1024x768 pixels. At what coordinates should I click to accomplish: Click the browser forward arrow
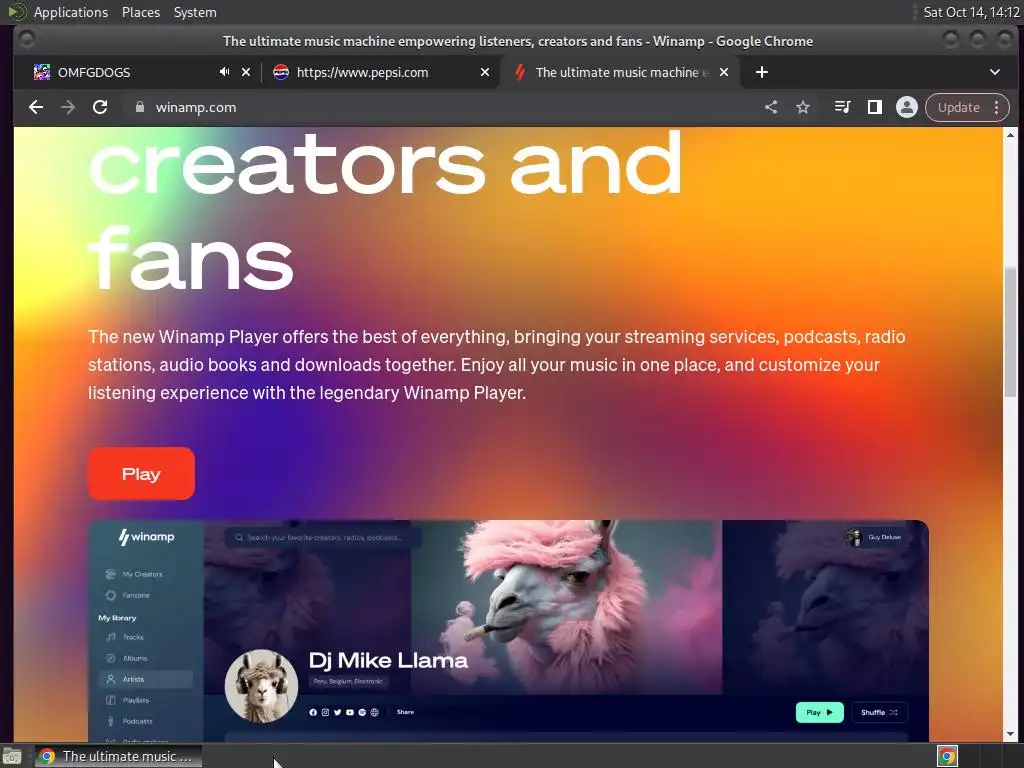point(68,107)
